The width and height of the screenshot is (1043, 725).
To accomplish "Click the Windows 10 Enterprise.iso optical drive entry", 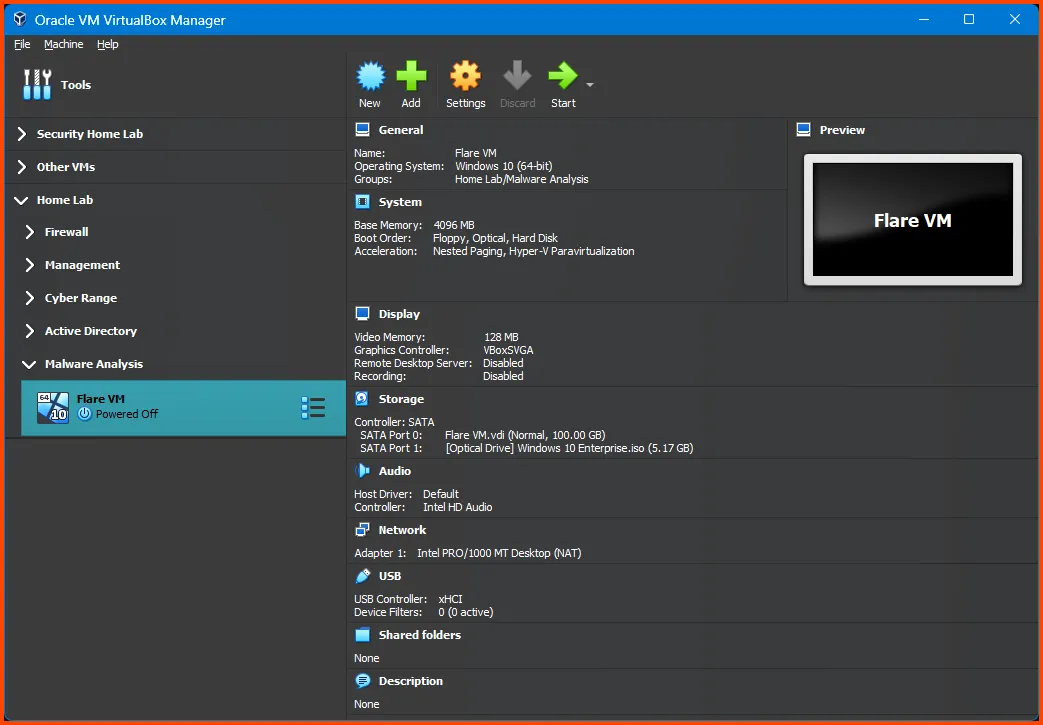I will point(569,448).
